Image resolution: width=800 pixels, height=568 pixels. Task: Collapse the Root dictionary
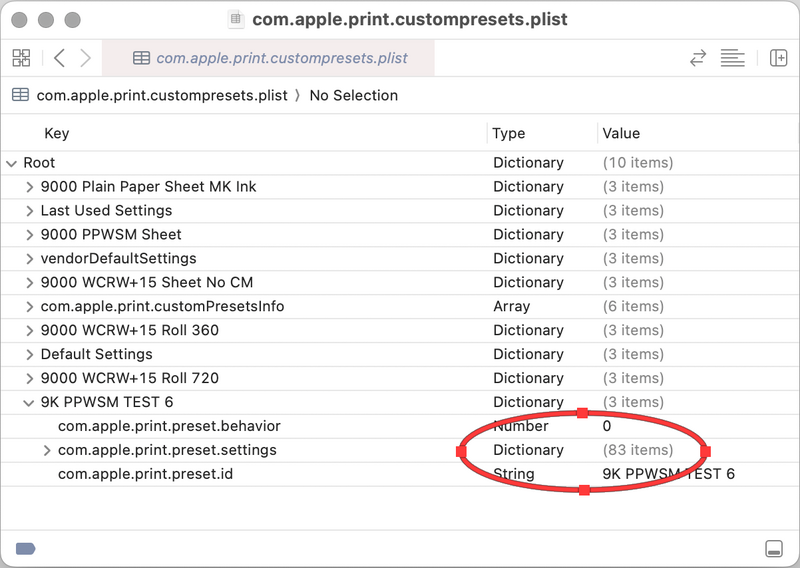pyautogui.click(x=12, y=163)
